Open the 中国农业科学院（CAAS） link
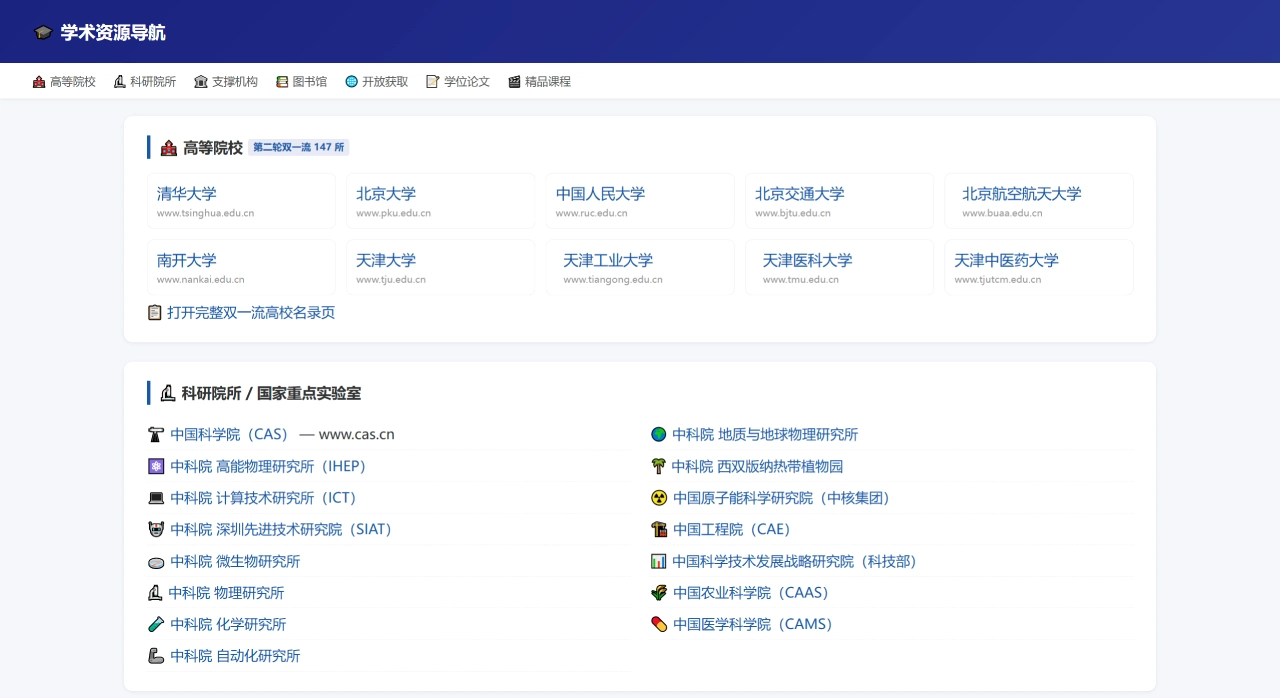1280x698 pixels. tap(754, 593)
